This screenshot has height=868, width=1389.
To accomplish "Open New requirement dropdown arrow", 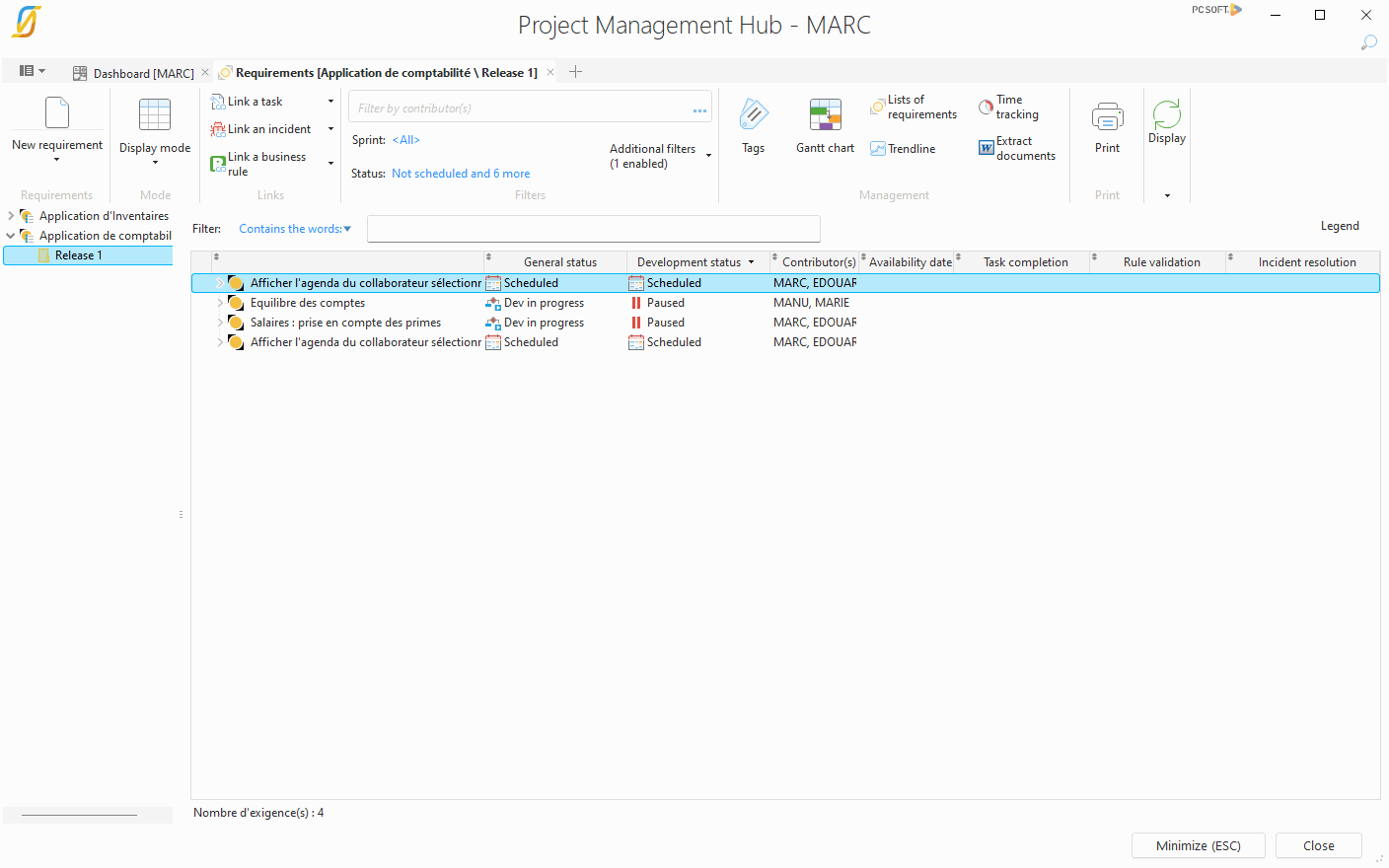I will (57, 160).
